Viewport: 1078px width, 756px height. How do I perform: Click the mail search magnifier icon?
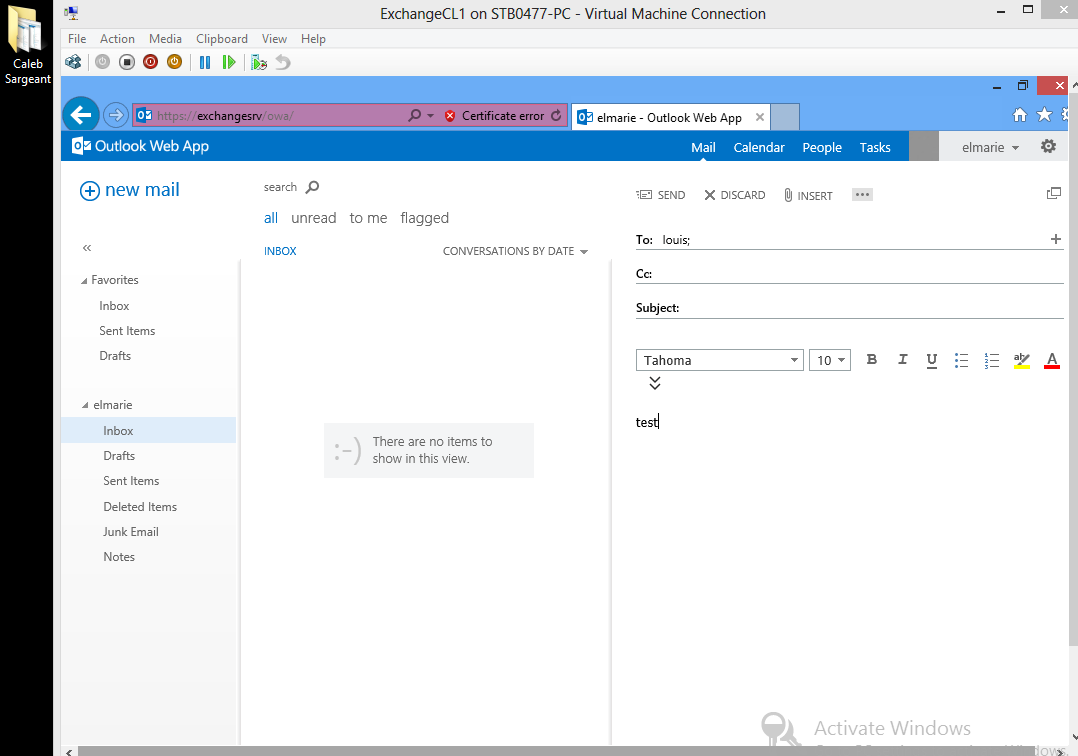pyautogui.click(x=312, y=187)
